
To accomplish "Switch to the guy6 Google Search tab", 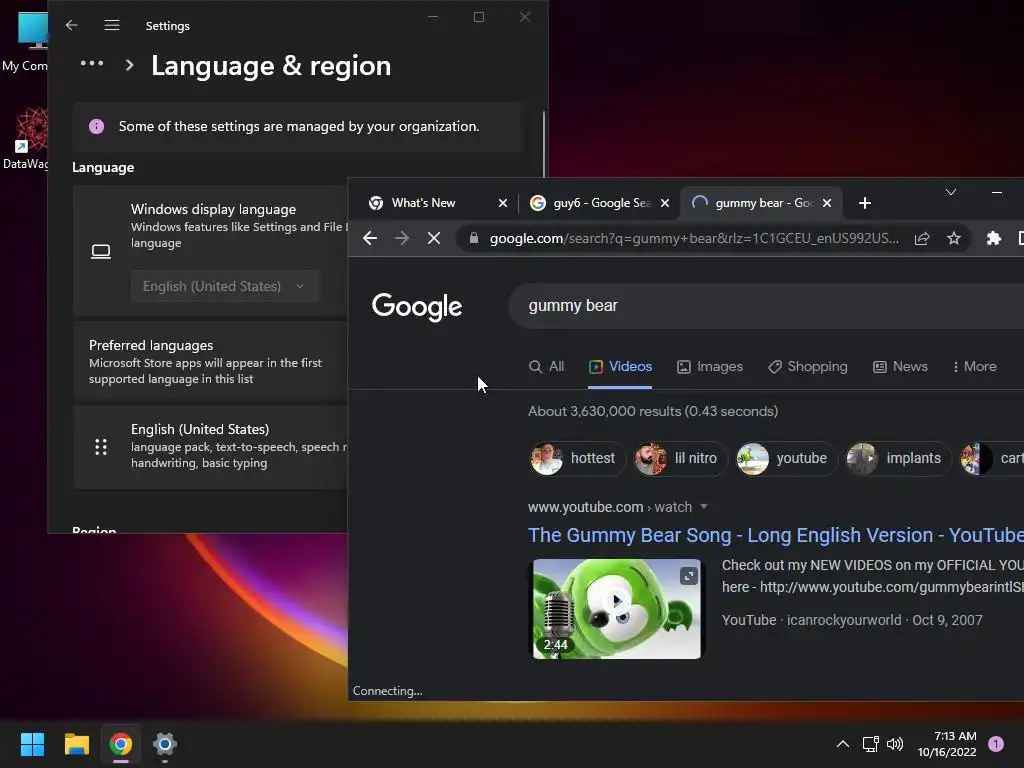I will pos(601,203).
